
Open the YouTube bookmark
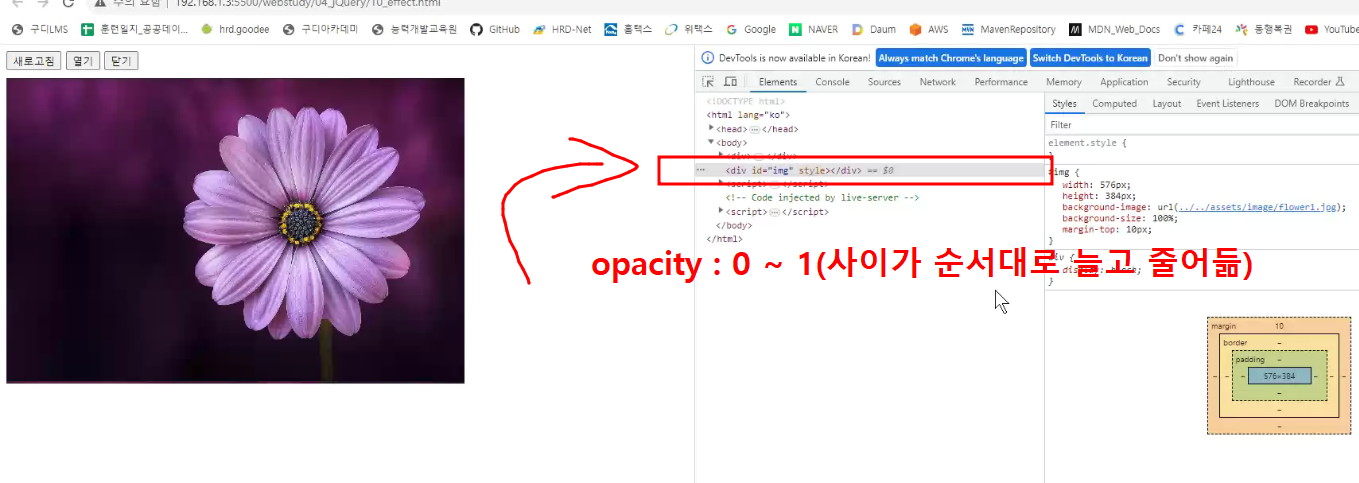[x=1332, y=29]
